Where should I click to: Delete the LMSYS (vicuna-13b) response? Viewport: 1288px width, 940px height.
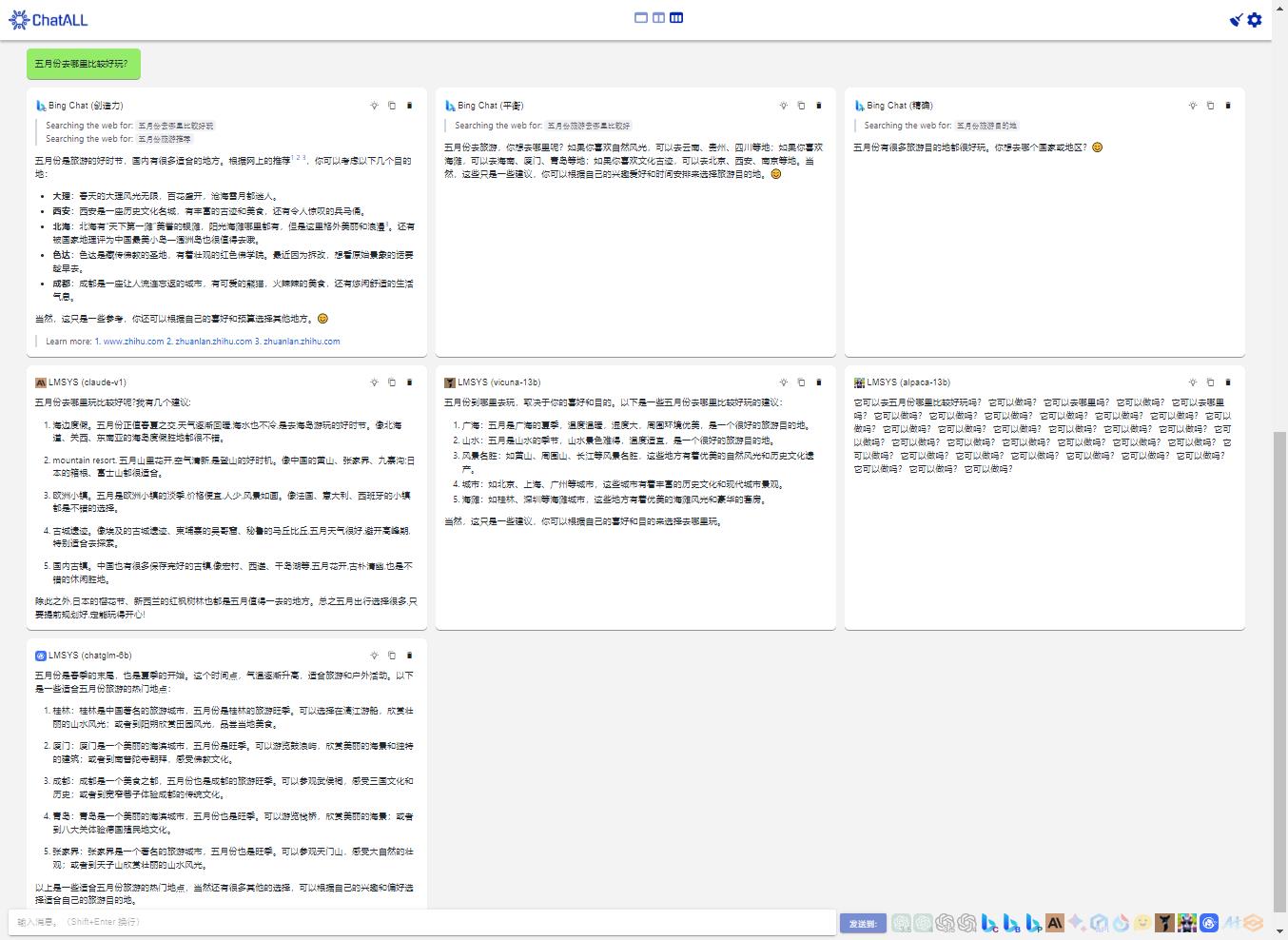[x=819, y=382]
